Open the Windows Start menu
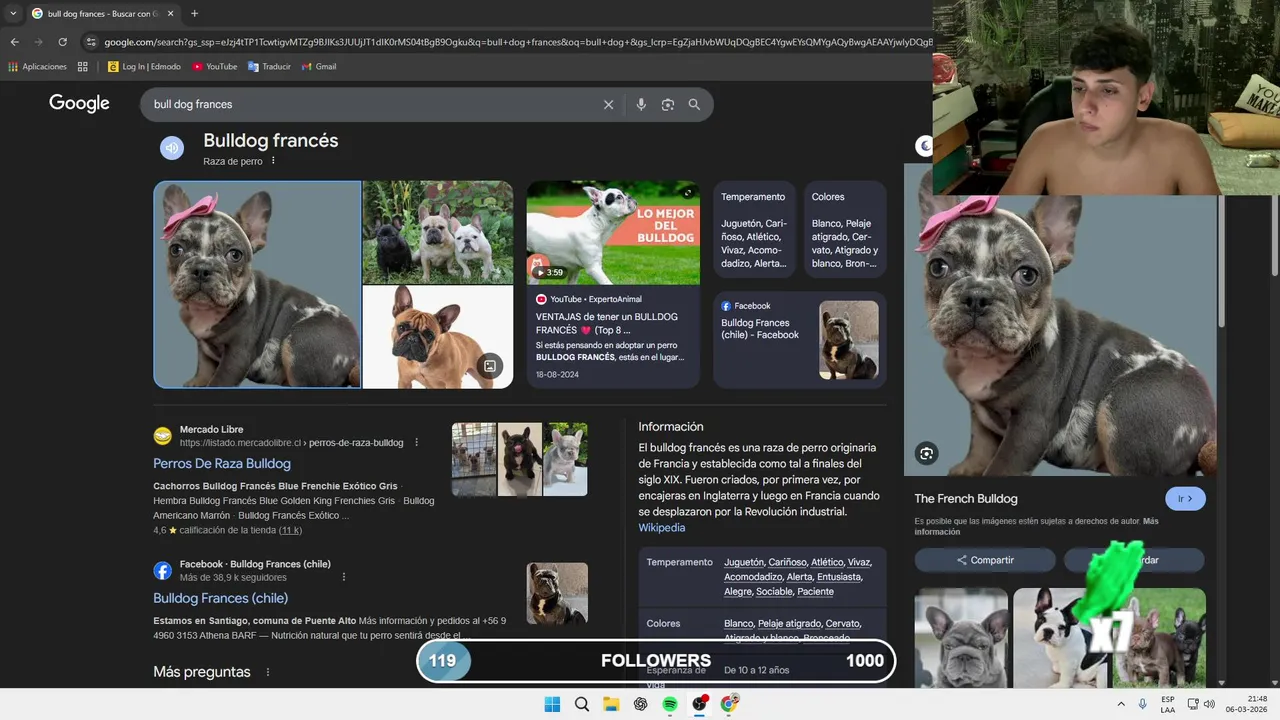The image size is (1280, 720). [x=552, y=704]
